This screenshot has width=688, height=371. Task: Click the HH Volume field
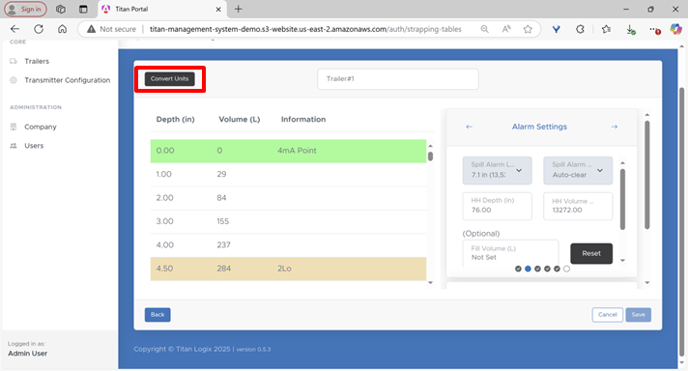[578, 206]
